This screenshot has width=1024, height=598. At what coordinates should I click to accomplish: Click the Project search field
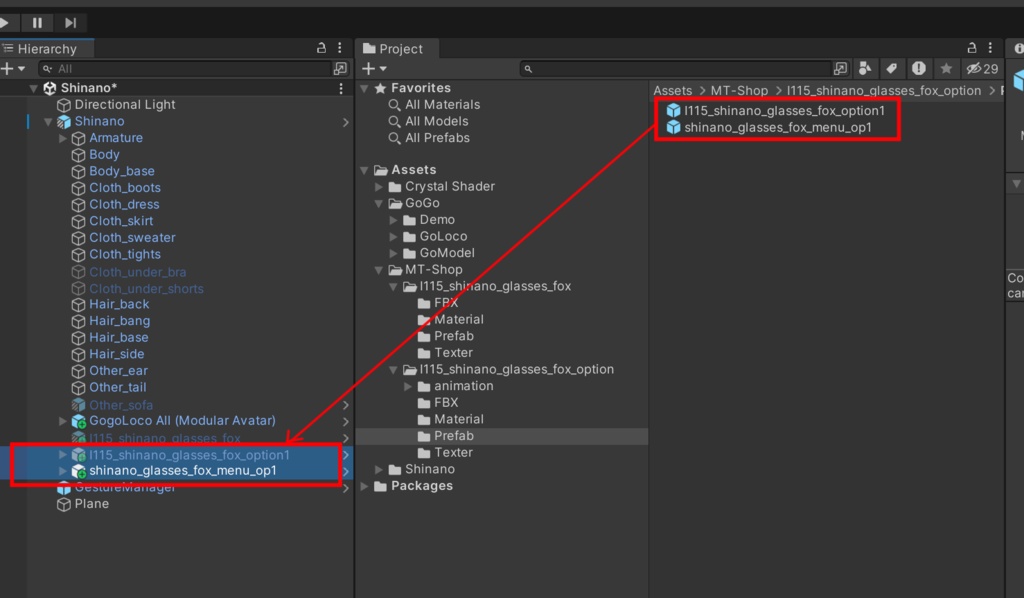[x=676, y=69]
